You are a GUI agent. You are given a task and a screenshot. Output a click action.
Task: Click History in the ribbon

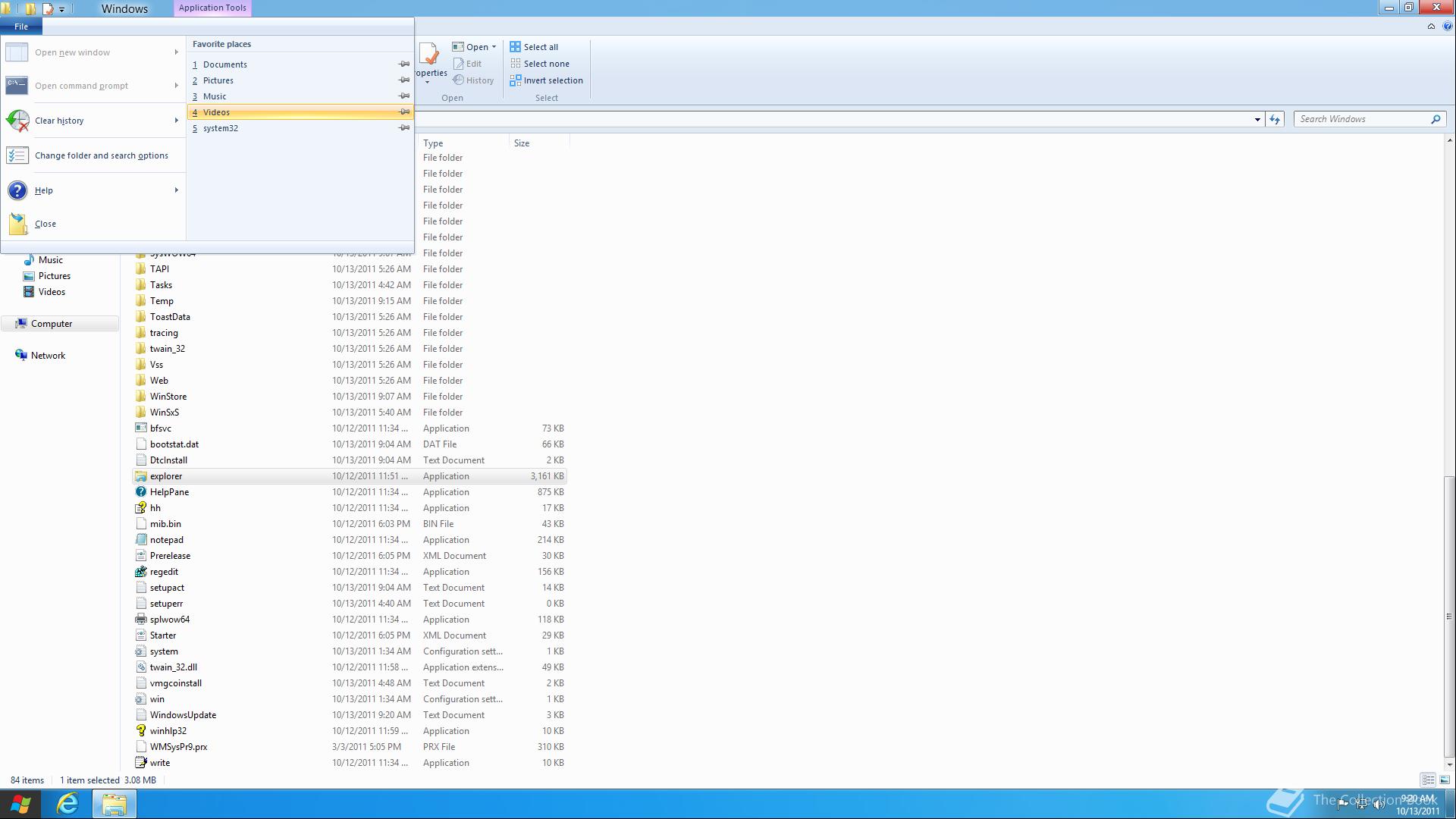(473, 80)
